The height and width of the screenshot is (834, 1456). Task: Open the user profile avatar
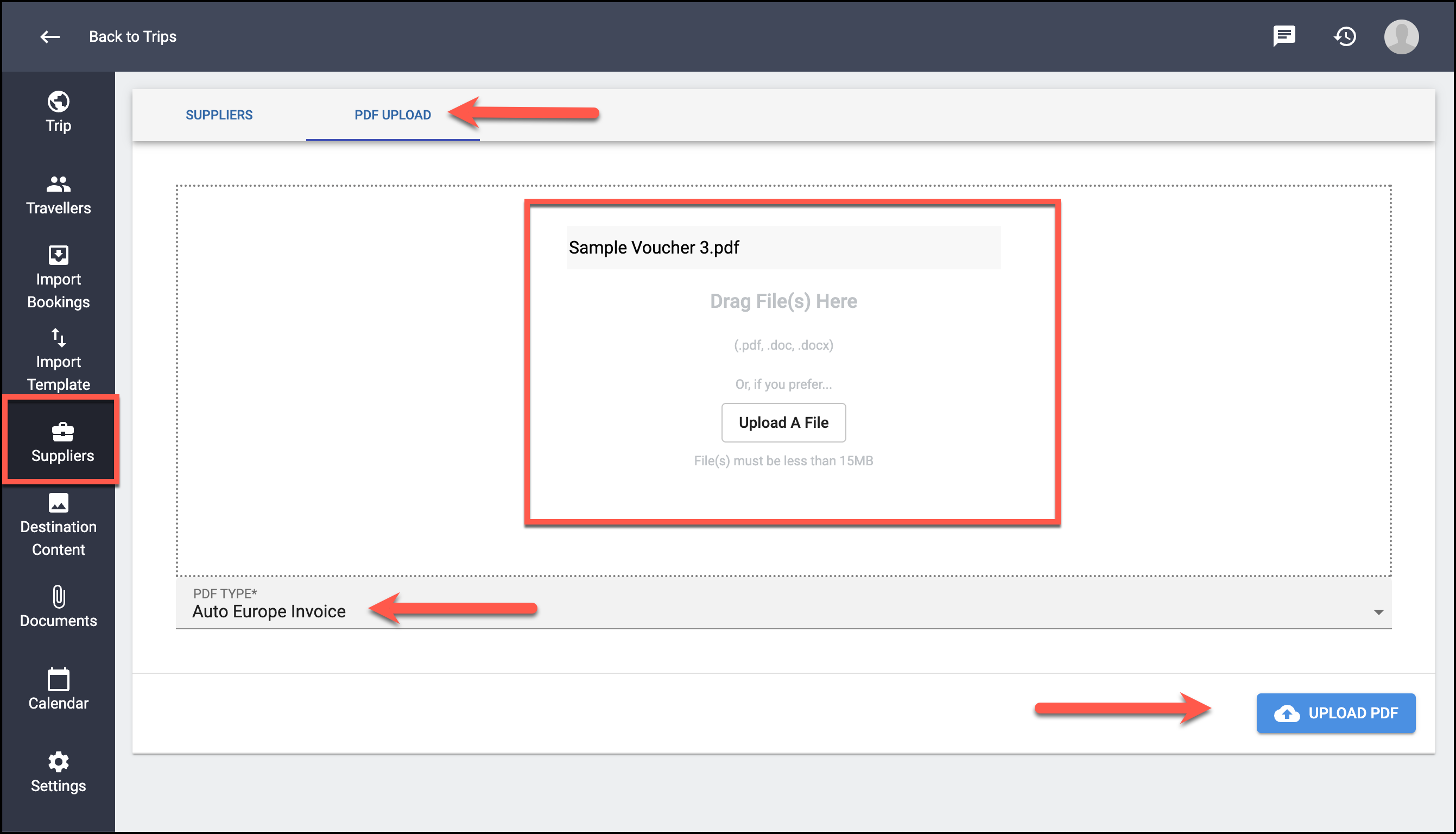pos(1401,37)
